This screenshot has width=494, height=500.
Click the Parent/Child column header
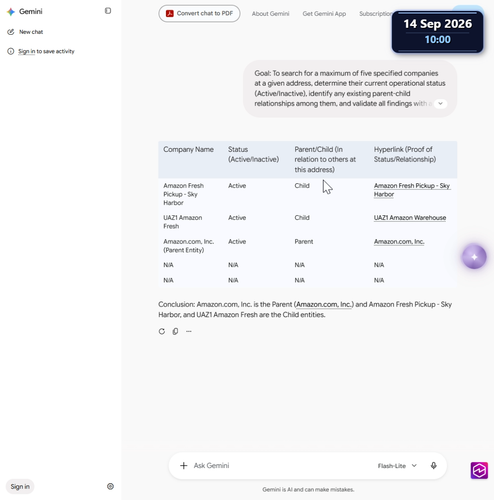click(325, 159)
